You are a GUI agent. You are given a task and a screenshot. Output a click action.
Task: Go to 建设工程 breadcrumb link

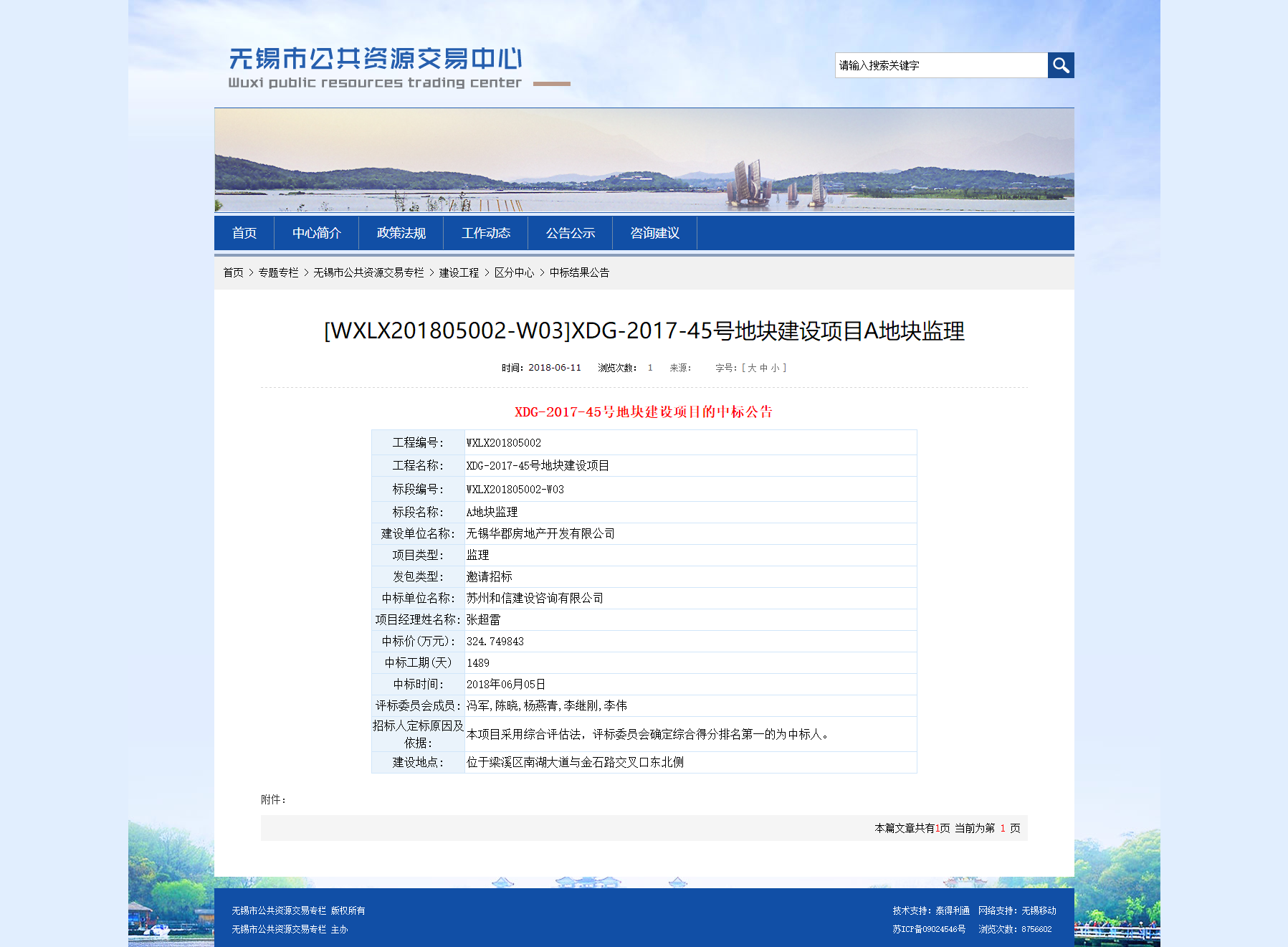point(459,272)
